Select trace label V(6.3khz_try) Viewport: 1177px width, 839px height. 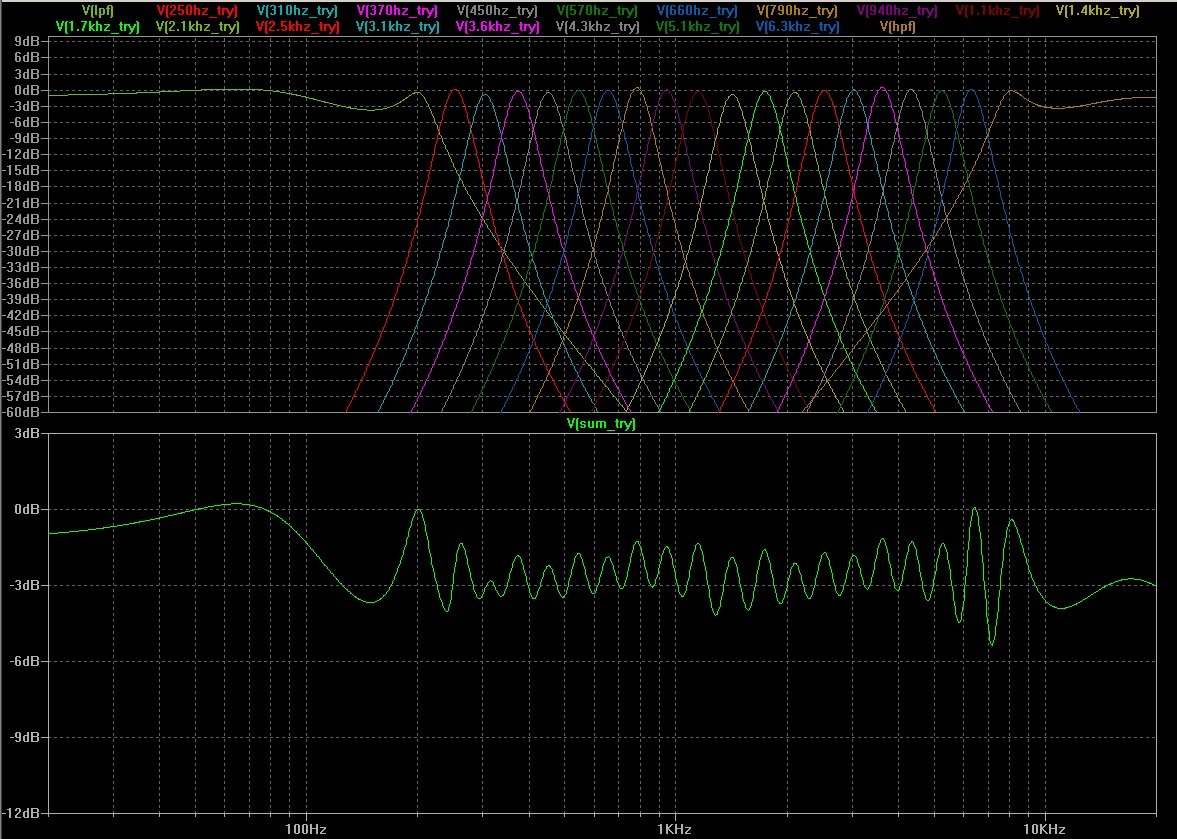click(797, 26)
